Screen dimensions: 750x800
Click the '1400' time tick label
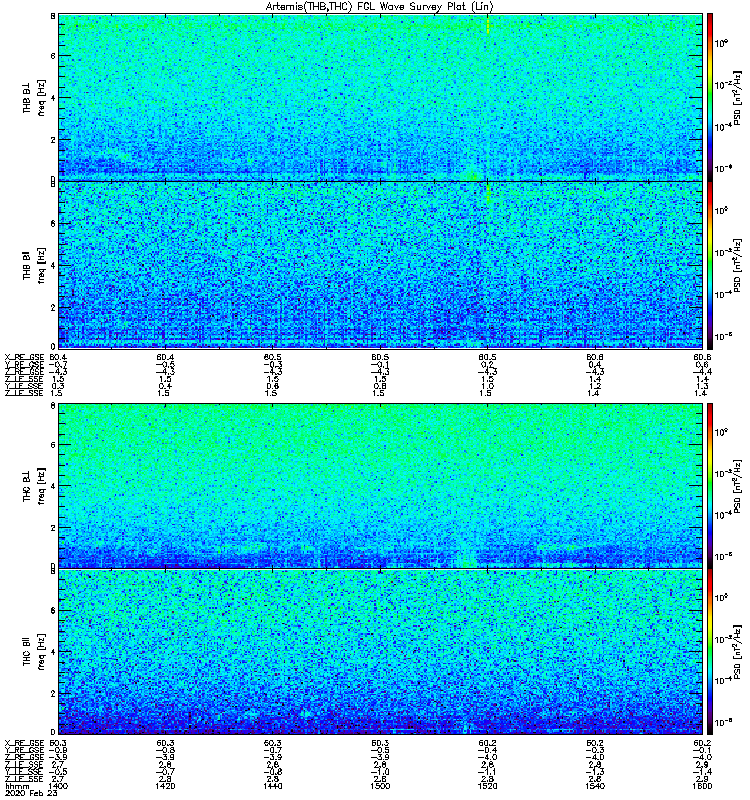coord(58,786)
